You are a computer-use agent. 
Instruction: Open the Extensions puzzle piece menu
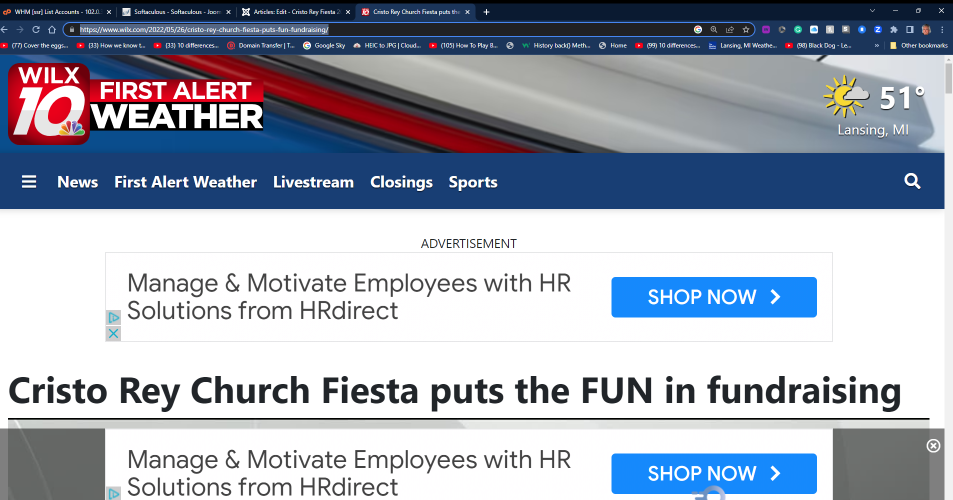[893, 29]
